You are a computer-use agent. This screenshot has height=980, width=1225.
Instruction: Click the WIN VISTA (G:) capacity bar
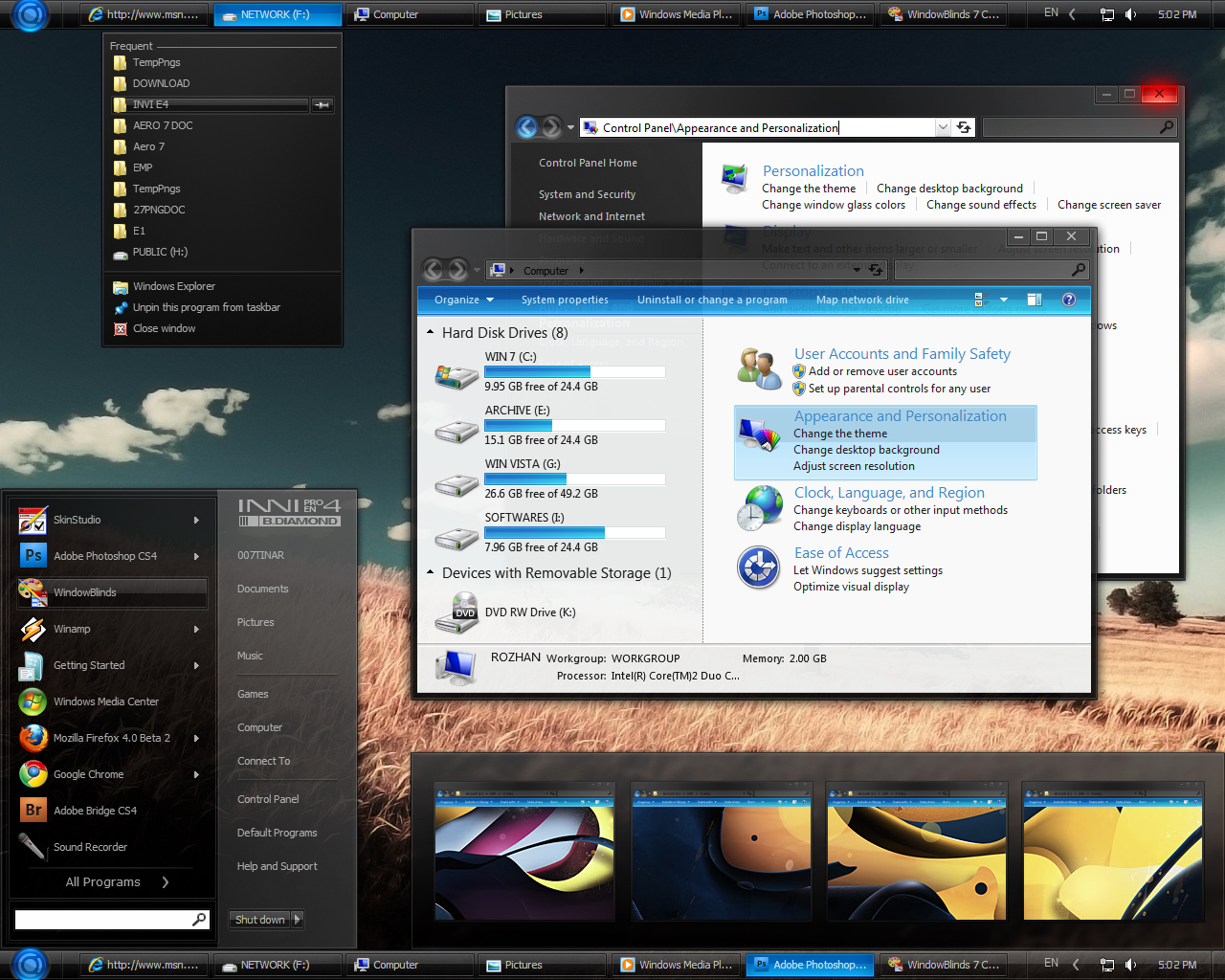(x=575, y=479)
